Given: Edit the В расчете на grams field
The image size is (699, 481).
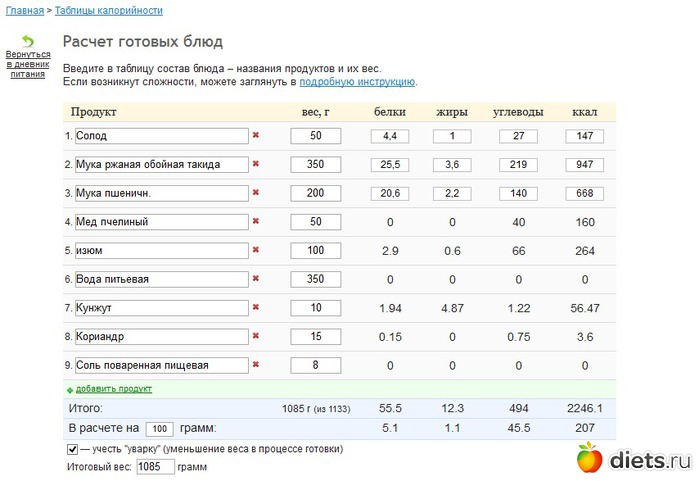Looking at the screenshot, I should [159, 429].
